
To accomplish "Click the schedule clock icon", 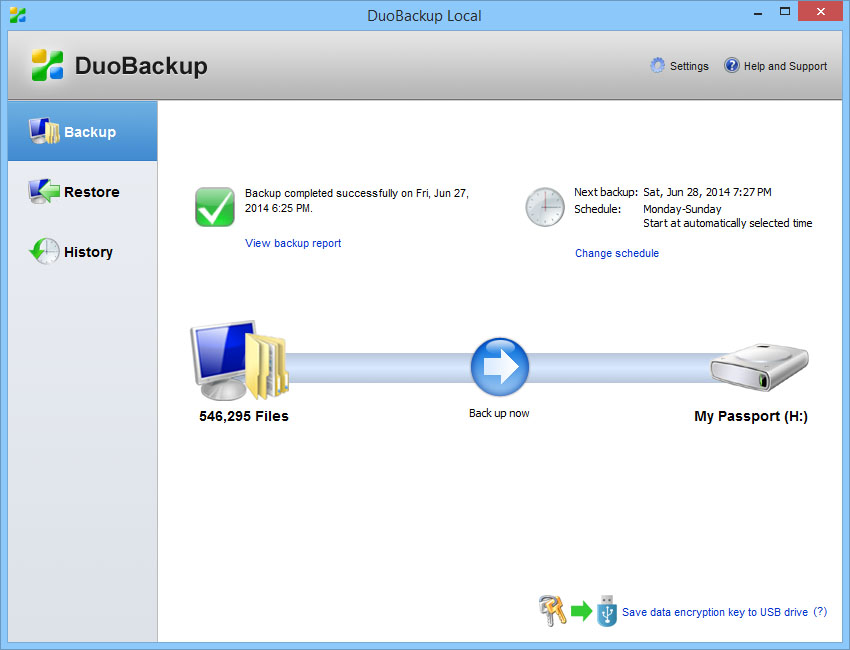I will [x=545, y=207].
